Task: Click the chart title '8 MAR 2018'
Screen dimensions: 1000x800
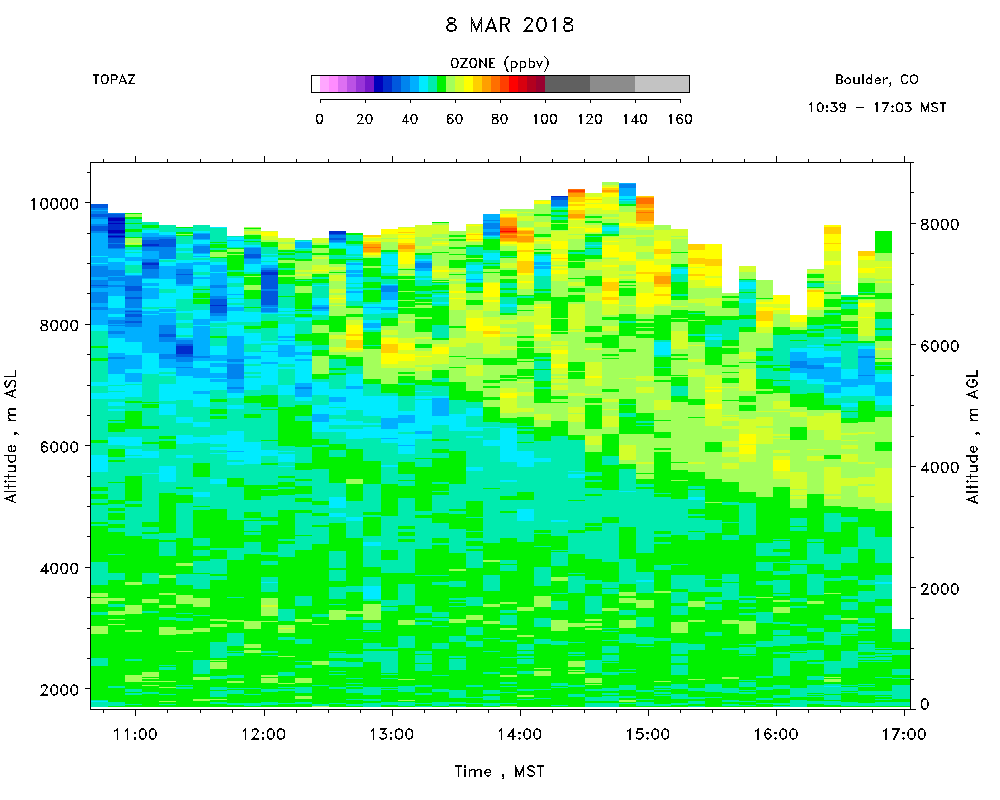Action: point(510,25)
